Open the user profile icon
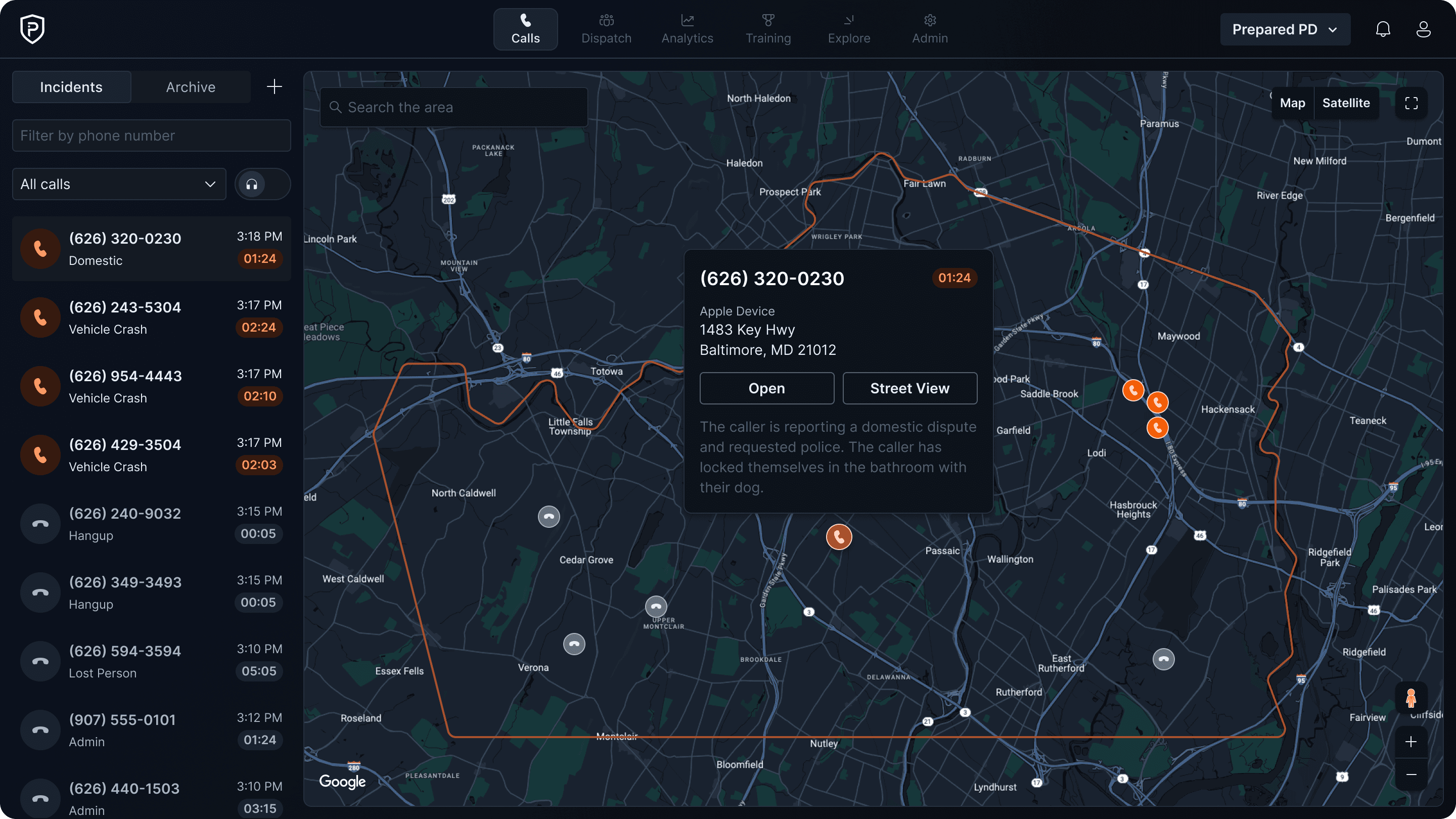The height and width of the screenshot is (819, 1456). coord(1423,29)
